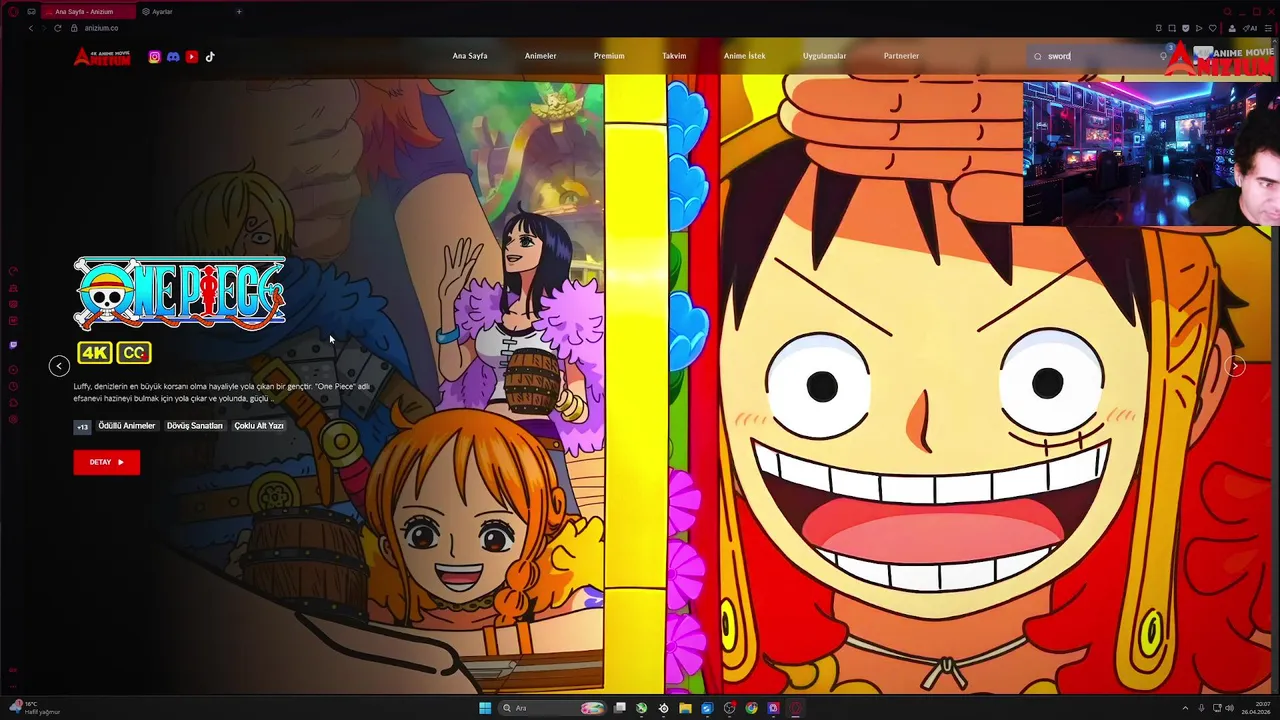Open the Ana Sayfa nav item
This screenshot has height=720, width=1280.
[470, 56]
